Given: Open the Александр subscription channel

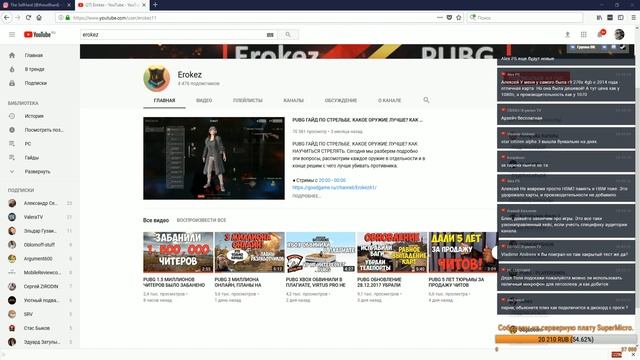Looking at the screenshot, I should tap(40, 203).
